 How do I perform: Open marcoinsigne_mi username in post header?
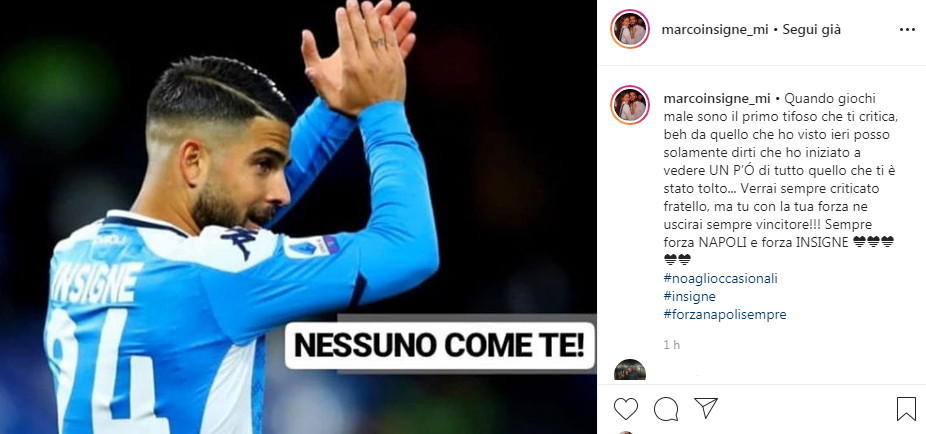pos(715,30)
